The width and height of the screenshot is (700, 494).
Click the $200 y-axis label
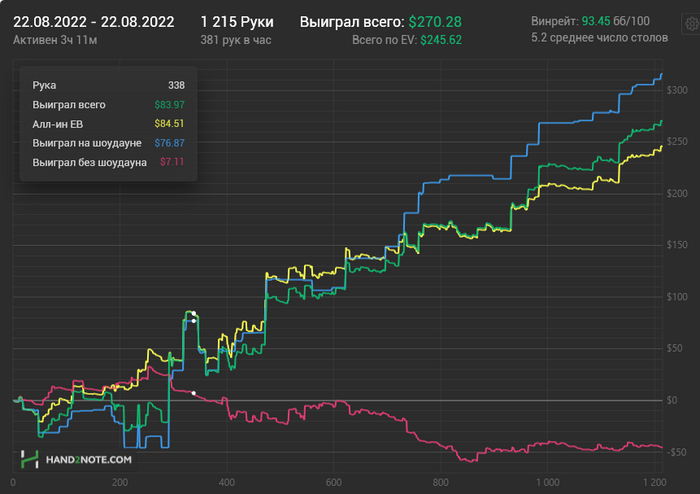pos(677,193)
